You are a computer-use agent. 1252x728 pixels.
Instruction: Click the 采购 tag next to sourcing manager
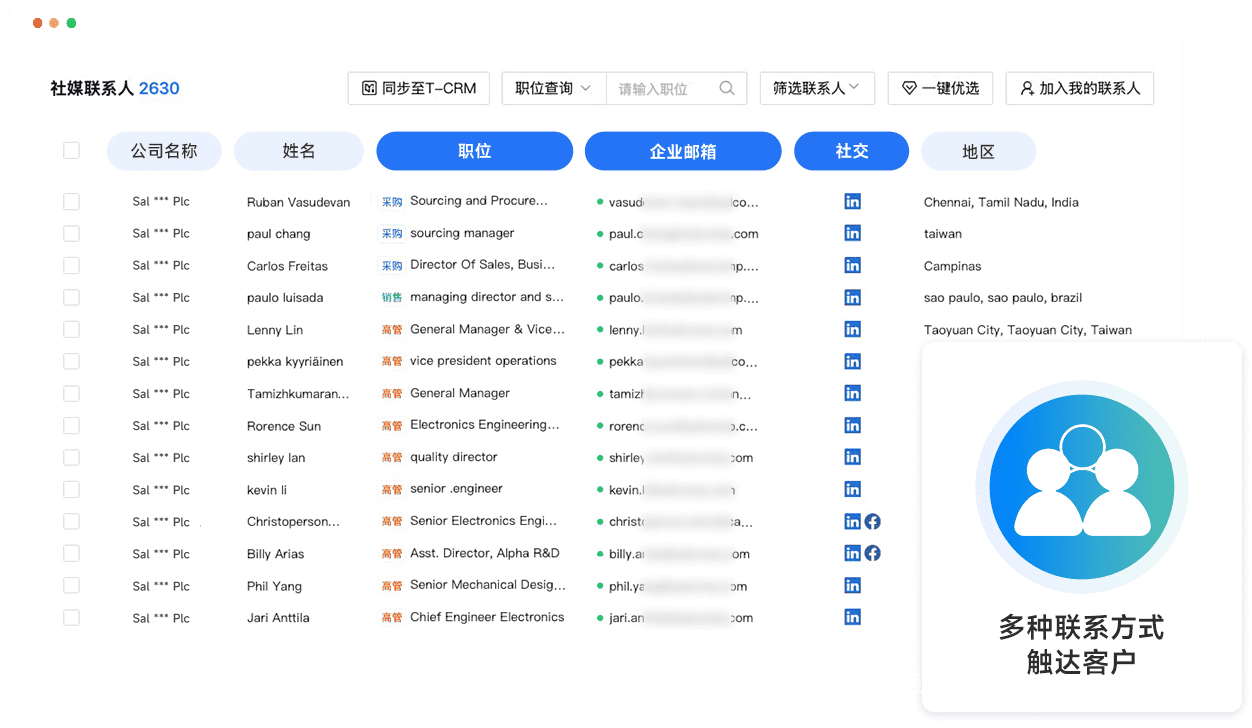391,233
